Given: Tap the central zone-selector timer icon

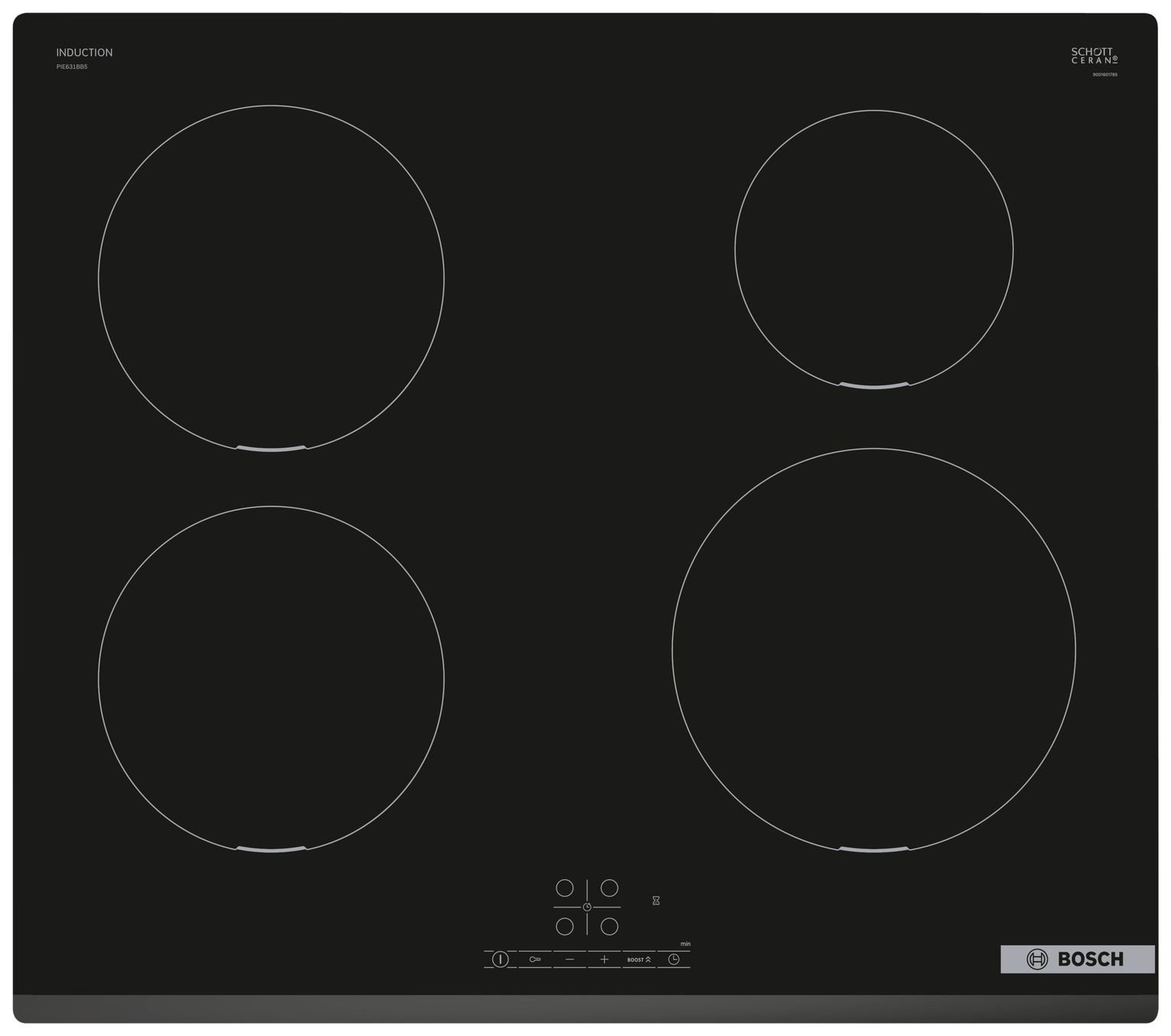Looking at the screenshot, I should [x=587, y=907].
